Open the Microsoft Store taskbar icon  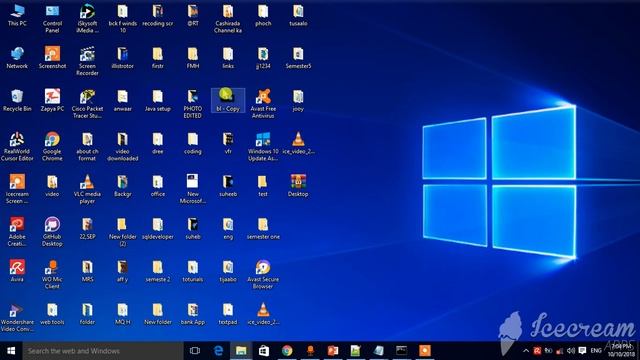click(x=264, y=351)
